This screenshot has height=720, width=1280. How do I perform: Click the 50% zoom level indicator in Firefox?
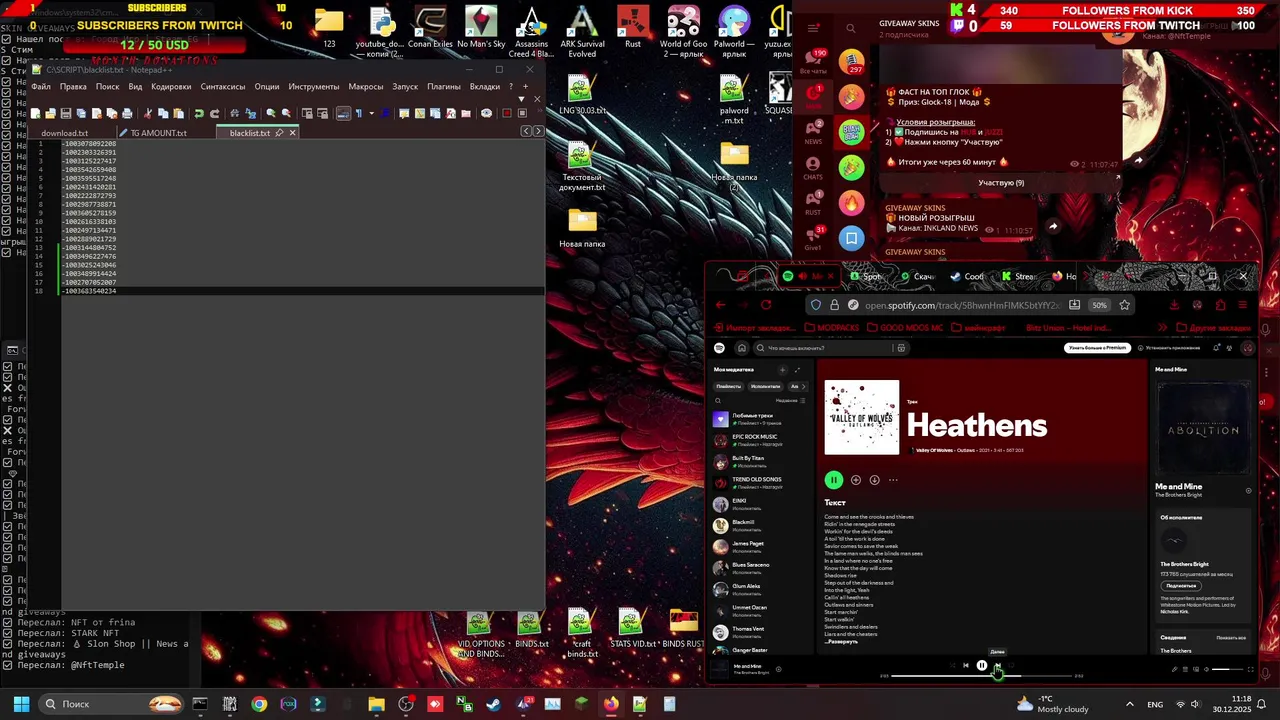coord(1099,305)
